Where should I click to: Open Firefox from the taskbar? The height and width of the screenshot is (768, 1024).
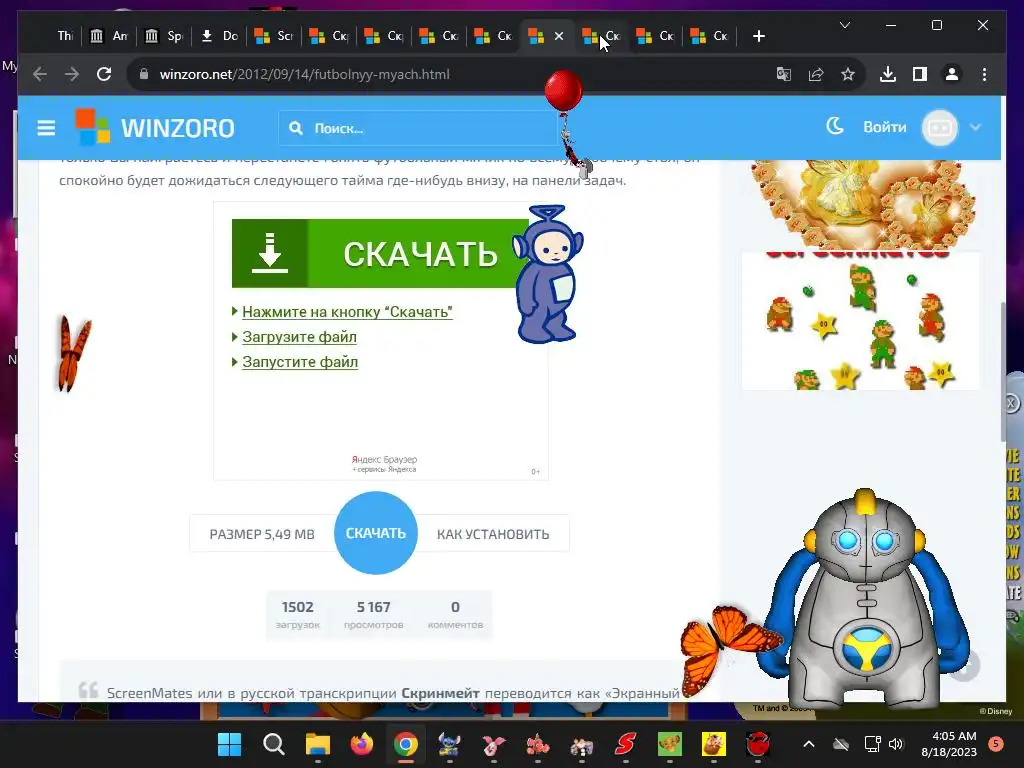tap(361, 744)
